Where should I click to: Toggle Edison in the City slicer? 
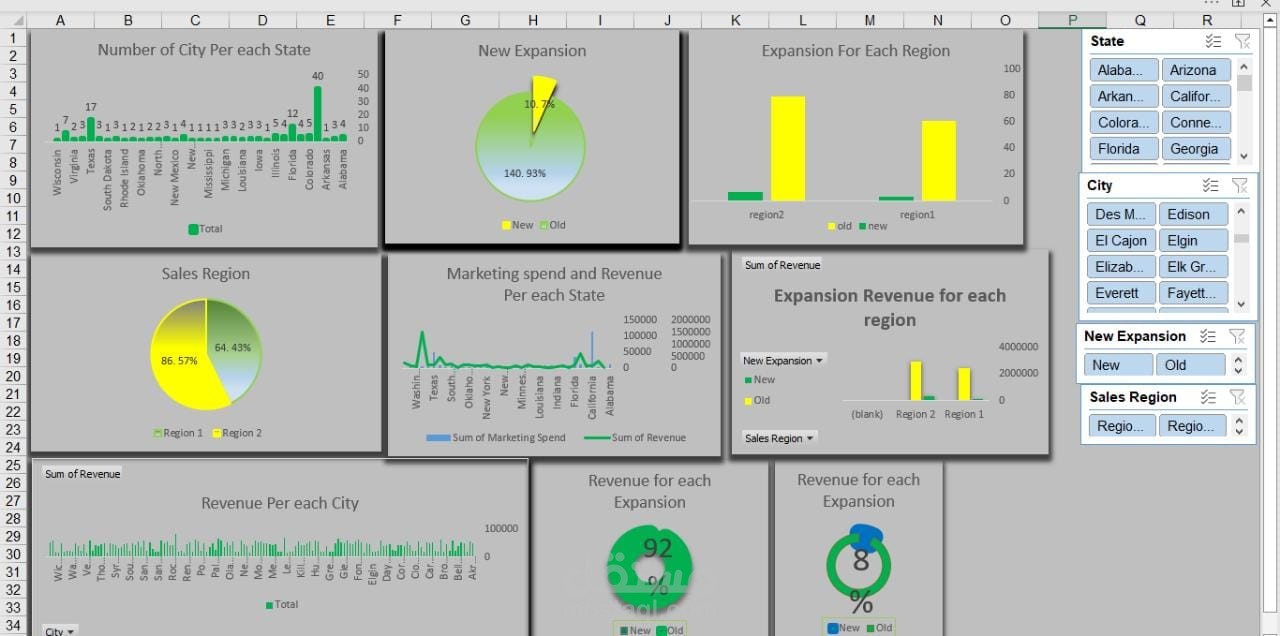click(x=1193, y=213)
